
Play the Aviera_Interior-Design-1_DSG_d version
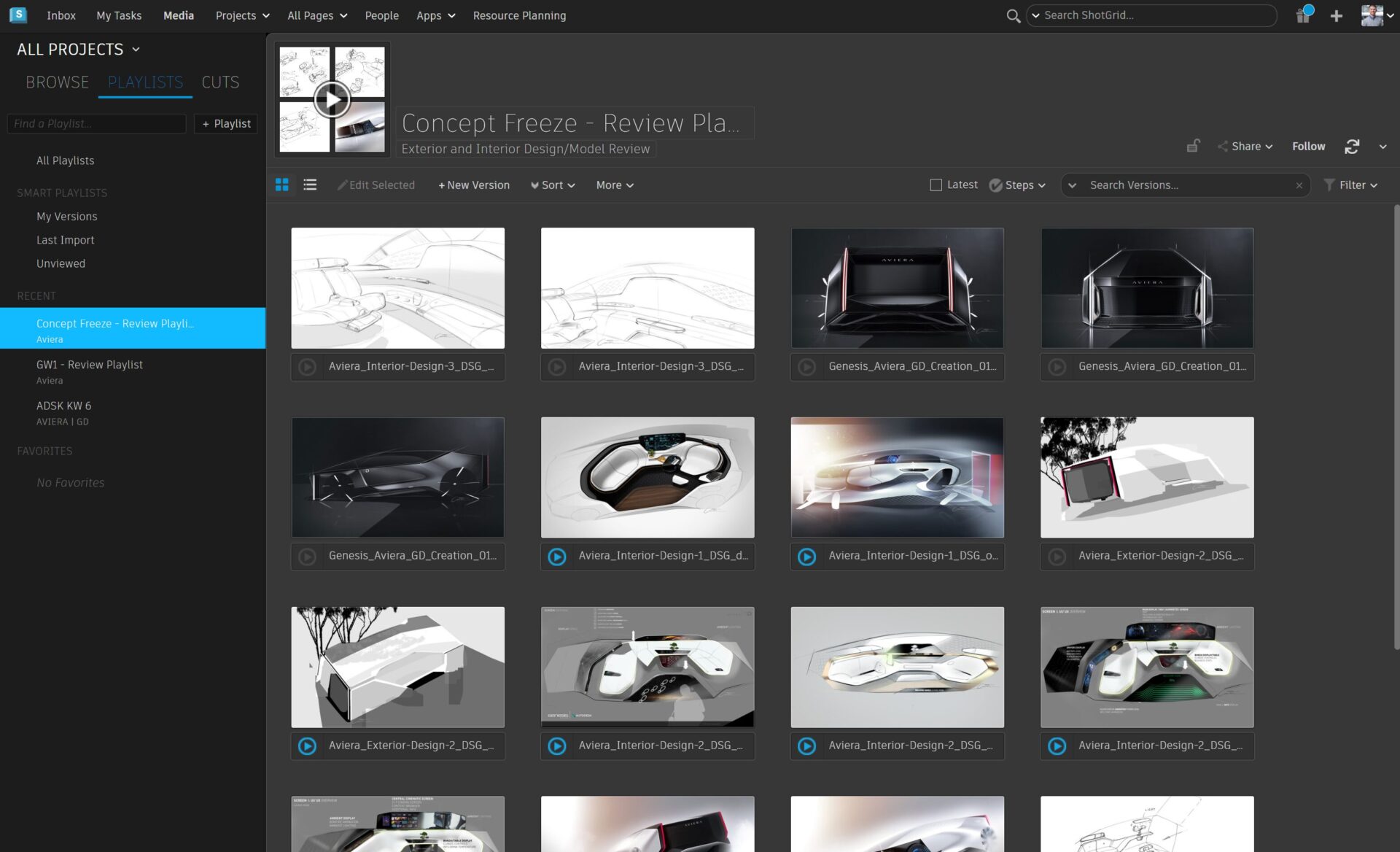(557, 557)
